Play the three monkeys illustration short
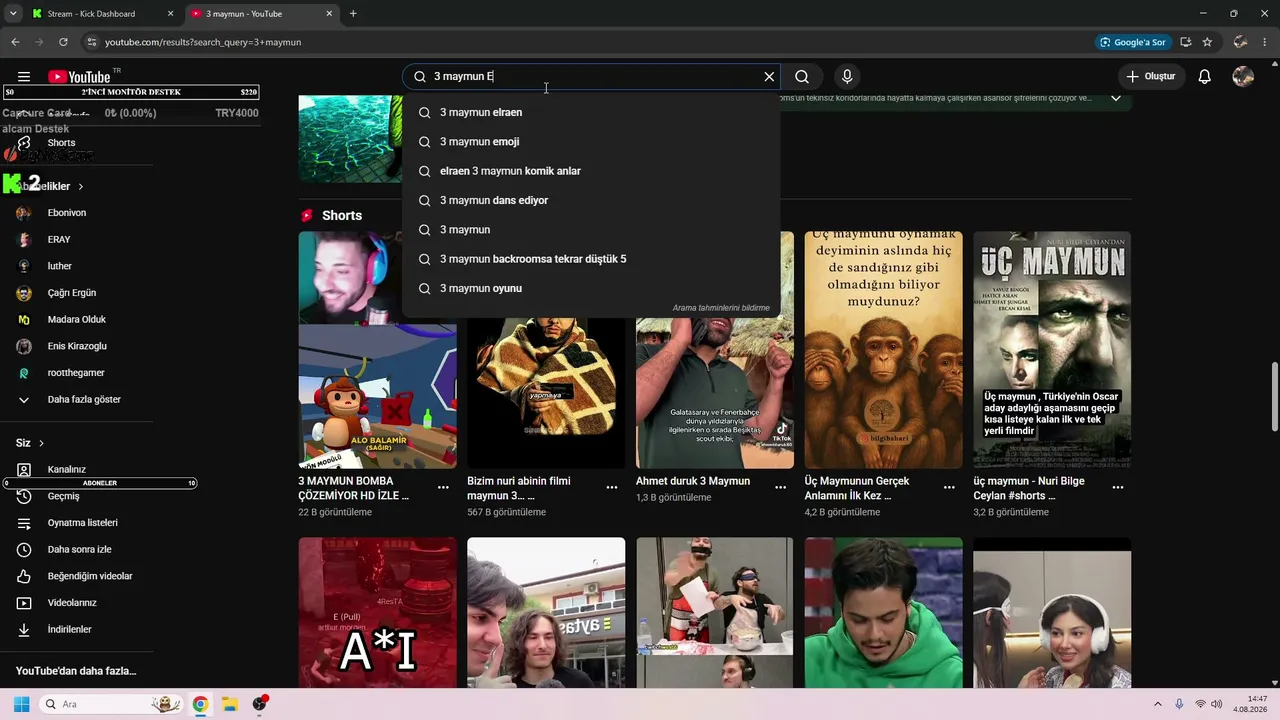This screenshot has width=1280, height=720. pyautogui.click(x=884, y=350)
